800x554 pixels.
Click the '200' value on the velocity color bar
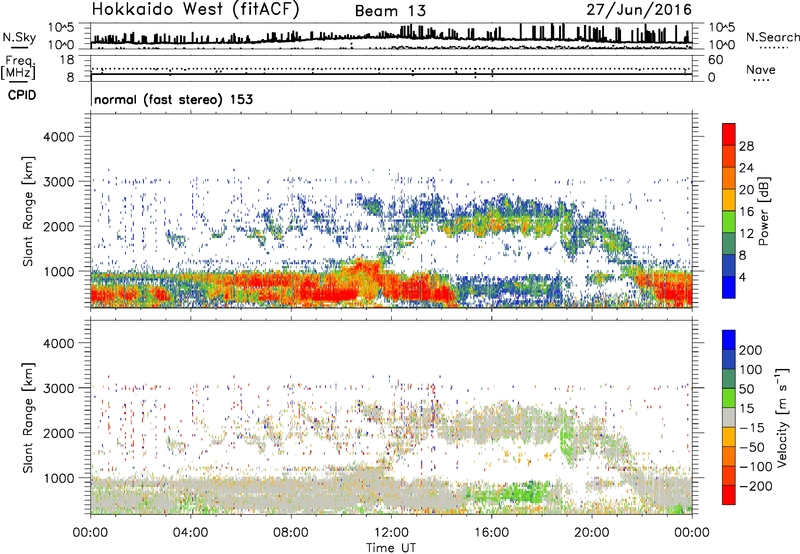tap(751, 350)
